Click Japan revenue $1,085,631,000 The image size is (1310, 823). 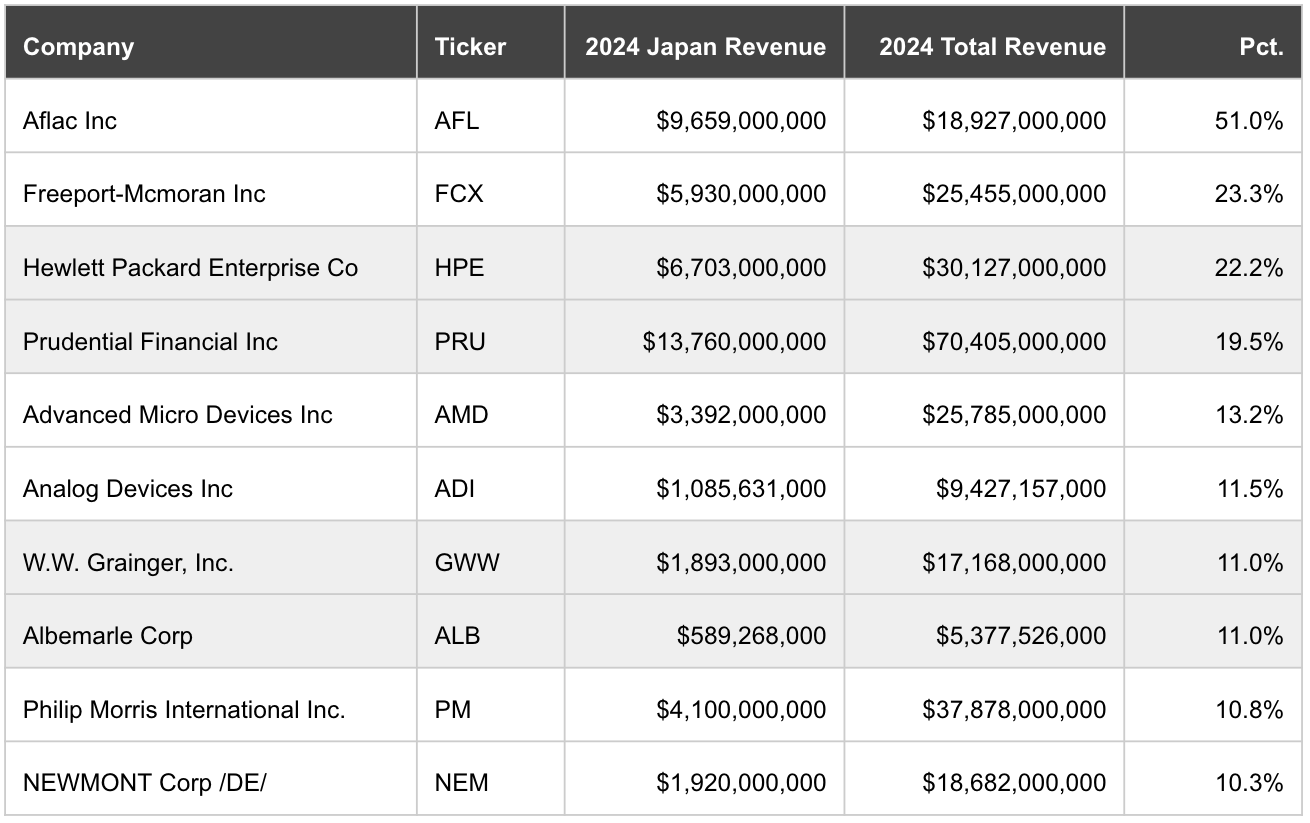point(704,484)
